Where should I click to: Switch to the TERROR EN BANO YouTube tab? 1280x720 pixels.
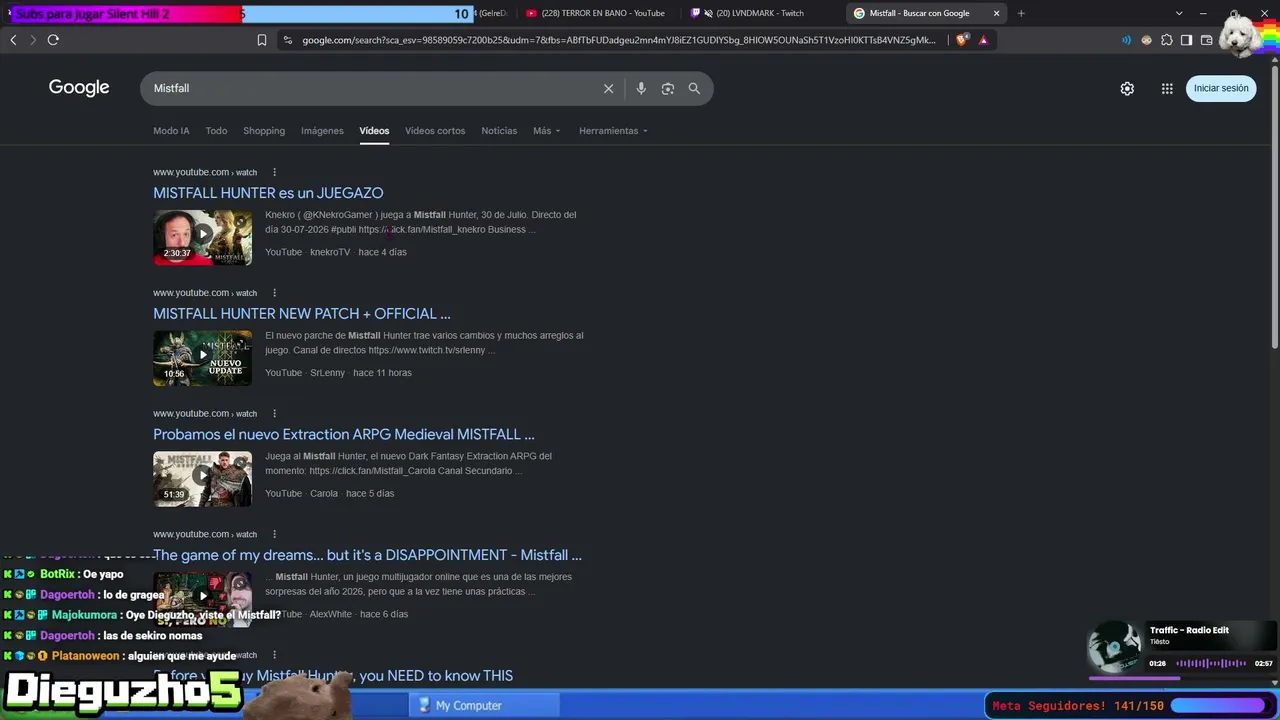(x=595, y=13)
